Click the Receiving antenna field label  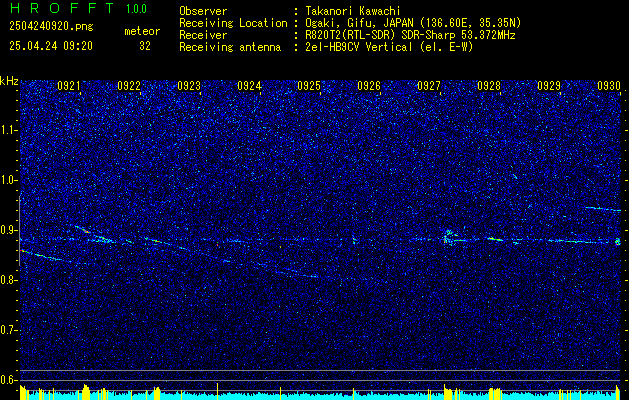click(230, 47)
